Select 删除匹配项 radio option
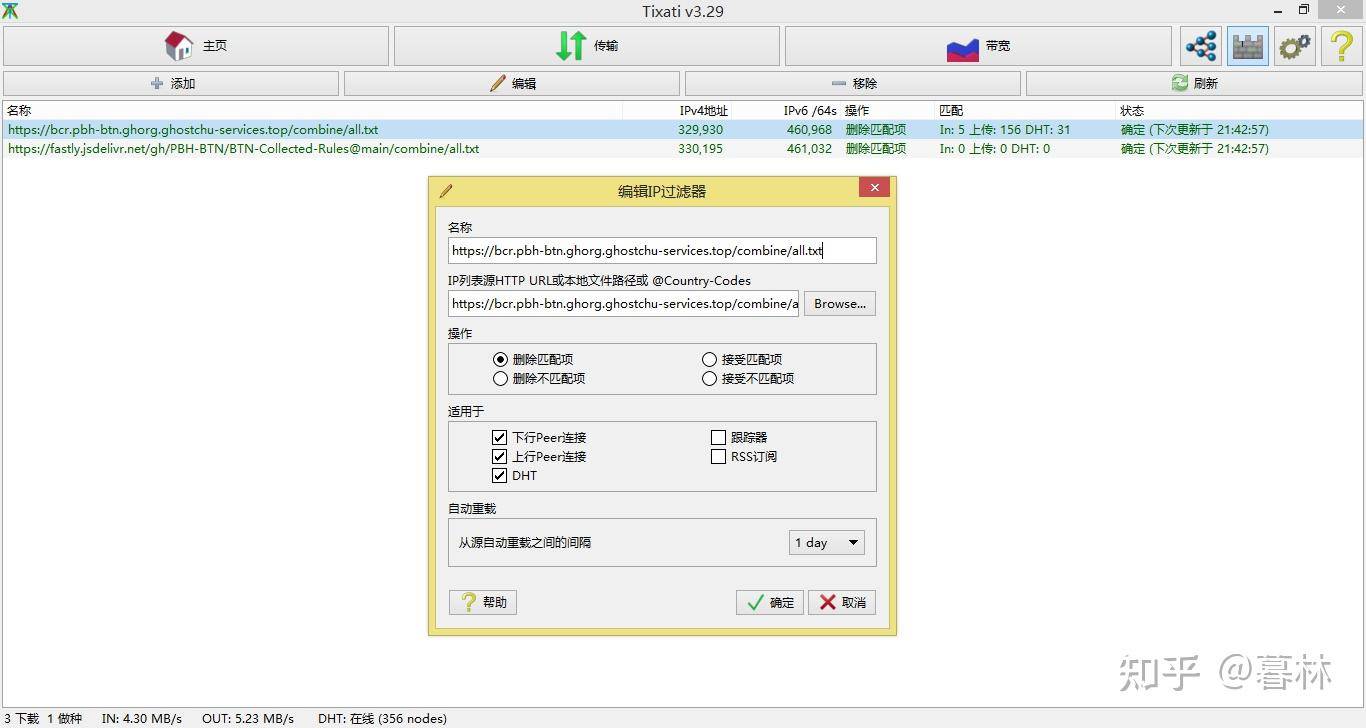 (533, 359)
